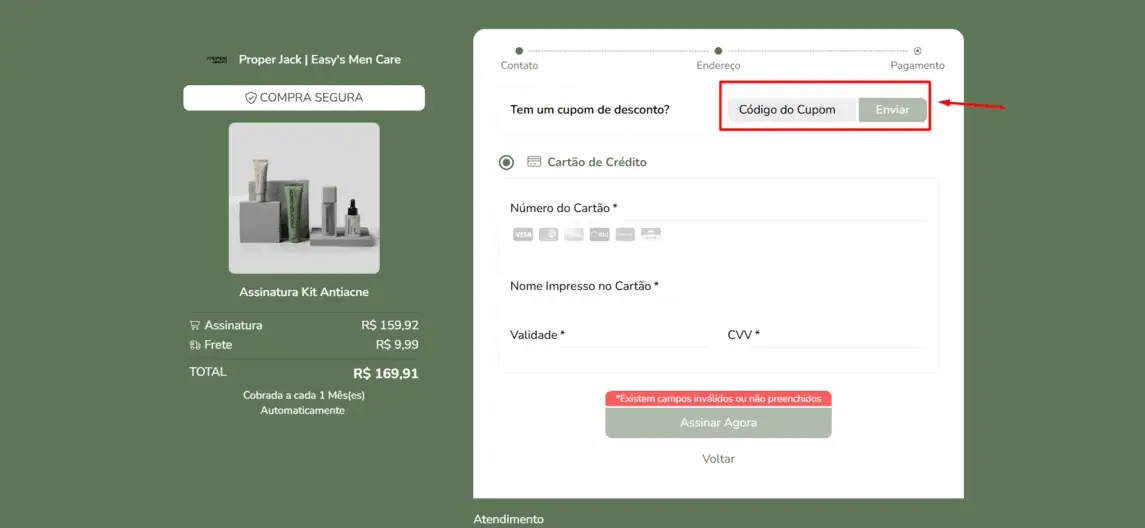This screenshot has width=1145, height=528.
Task: Click the Proper Jack logo icon
Action: coord(217,60)
